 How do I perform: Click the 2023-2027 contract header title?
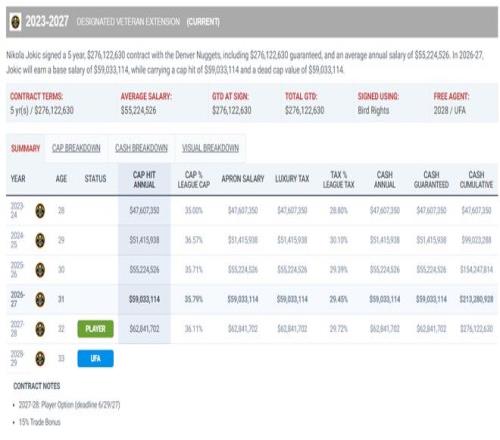(x=47, y=22)
